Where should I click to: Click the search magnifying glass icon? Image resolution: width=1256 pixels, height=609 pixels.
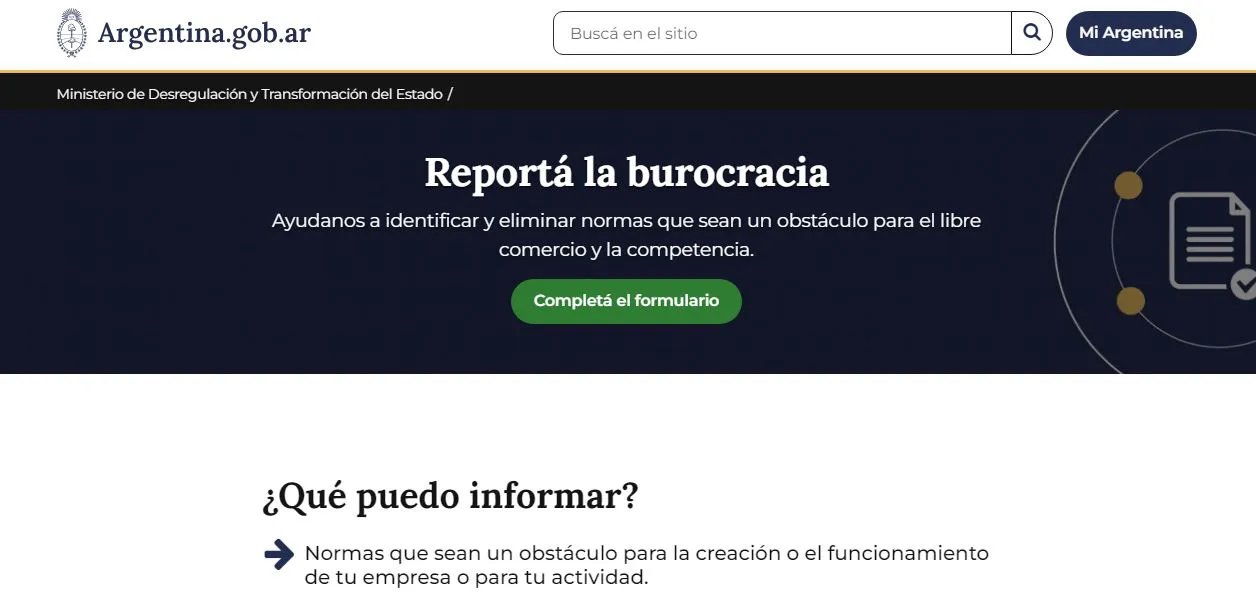[1031, 32]
